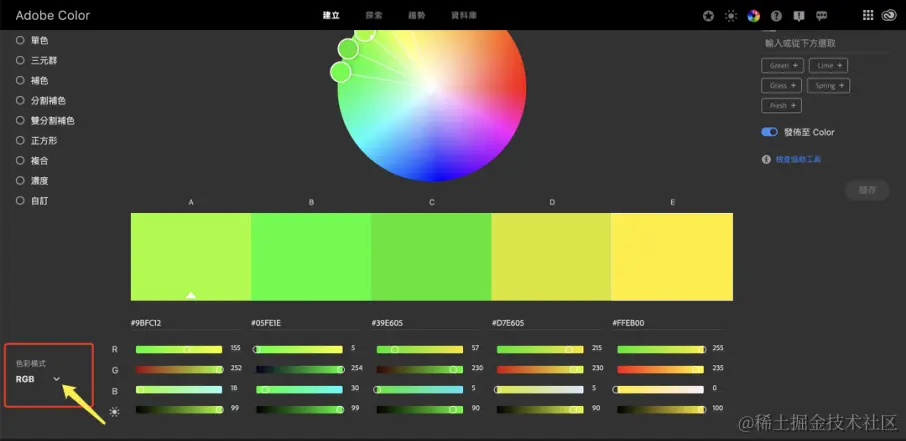Click the exclamation feedback bubble icon

point(799,16)
